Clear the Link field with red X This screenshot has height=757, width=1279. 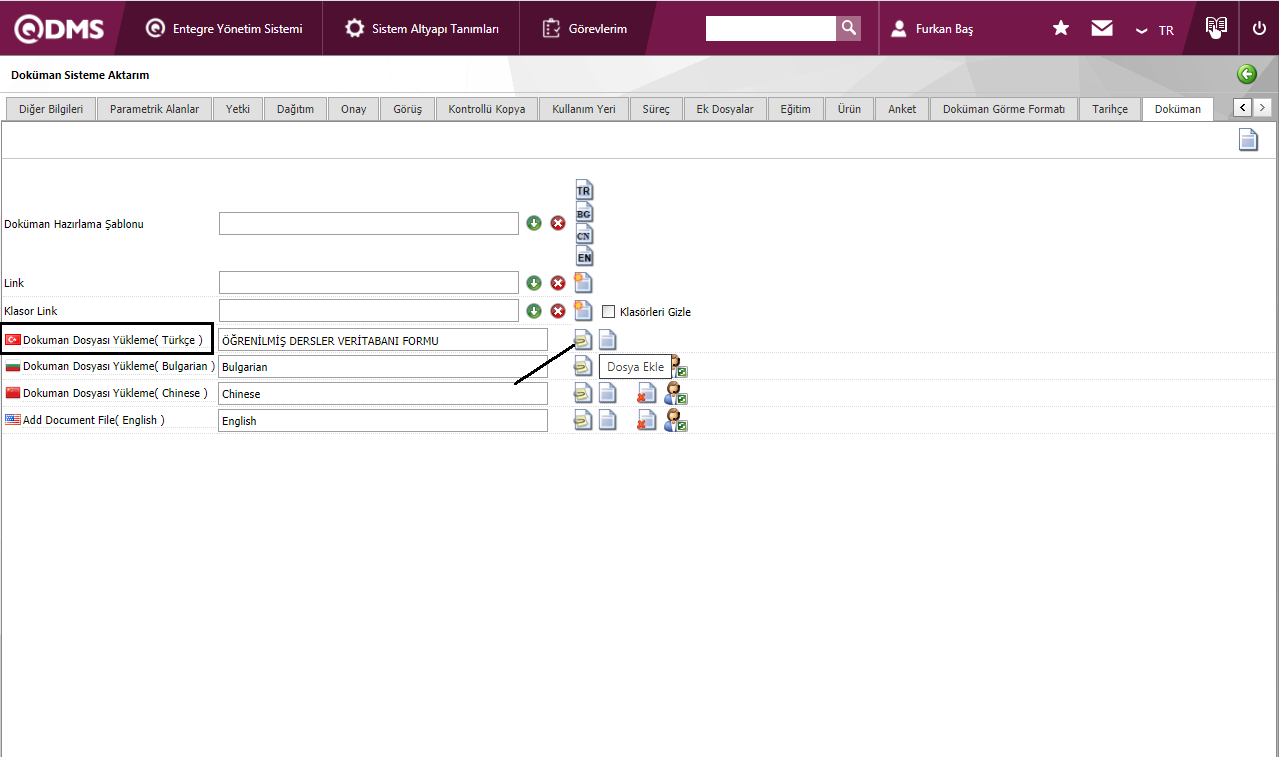(558, 283)
